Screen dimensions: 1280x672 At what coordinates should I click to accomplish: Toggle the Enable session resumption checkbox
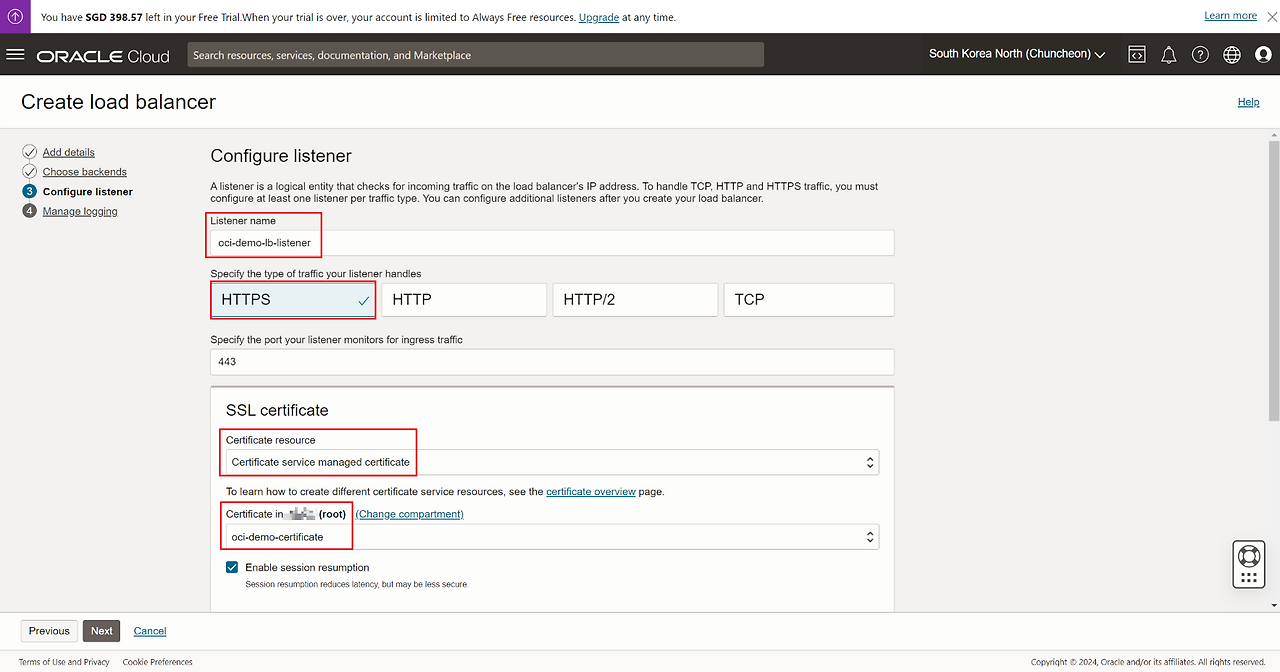232,567
